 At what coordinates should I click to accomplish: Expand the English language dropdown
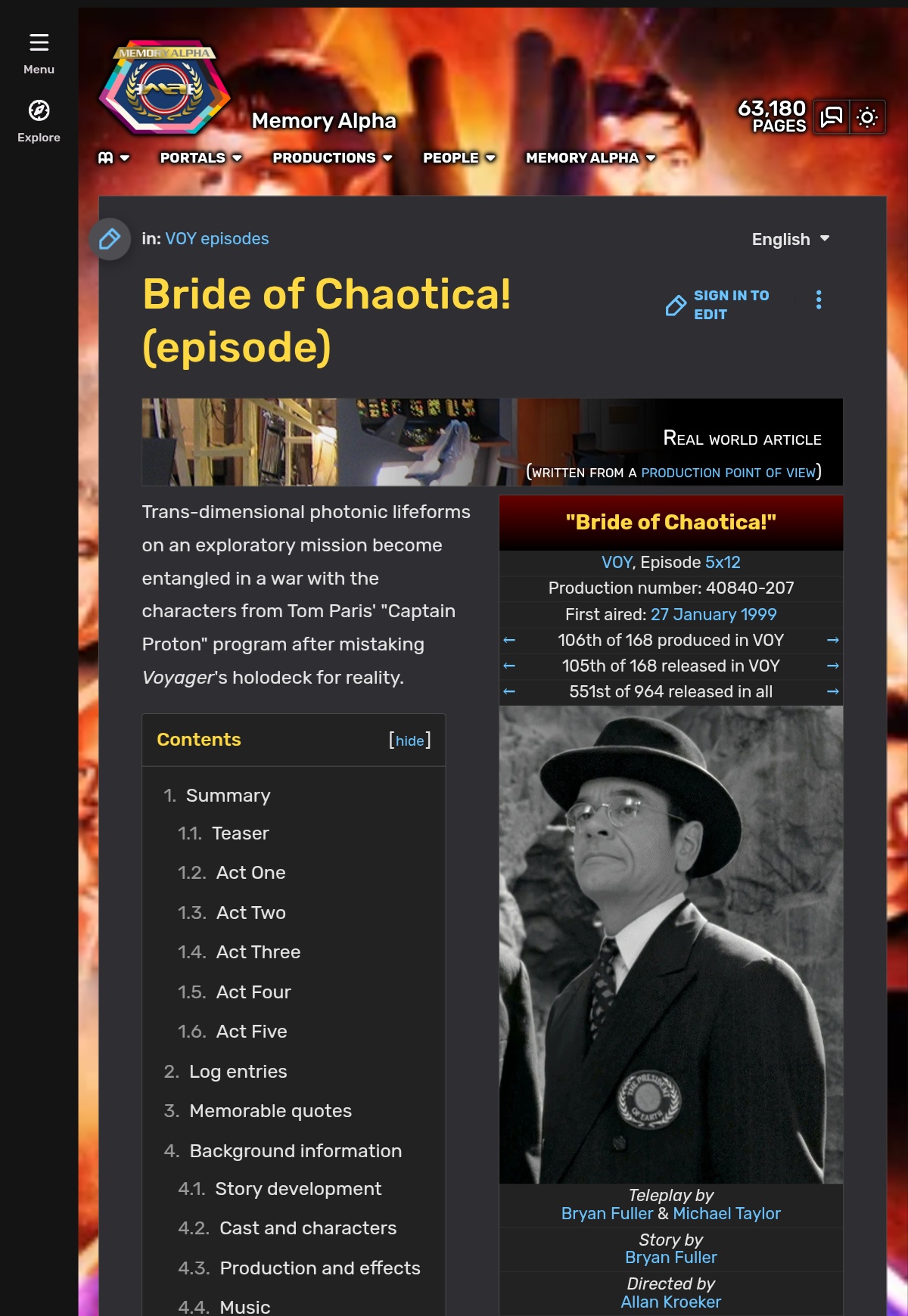point(791,240)
